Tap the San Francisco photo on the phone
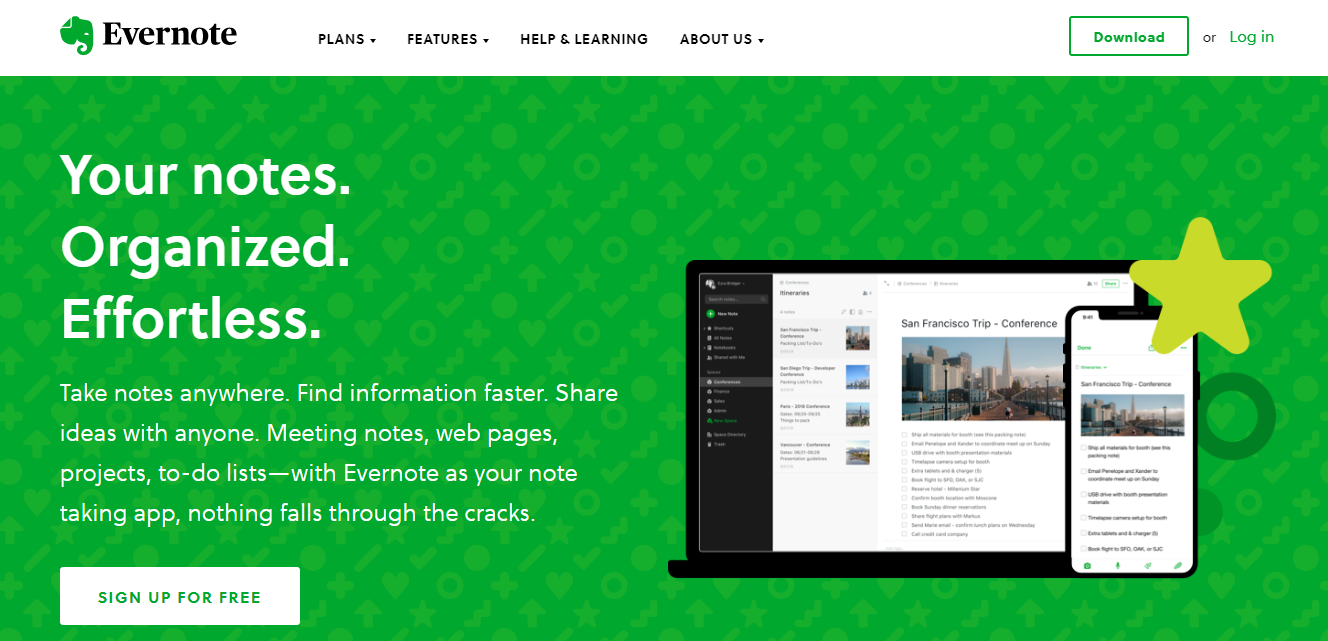 [1133, 415]
